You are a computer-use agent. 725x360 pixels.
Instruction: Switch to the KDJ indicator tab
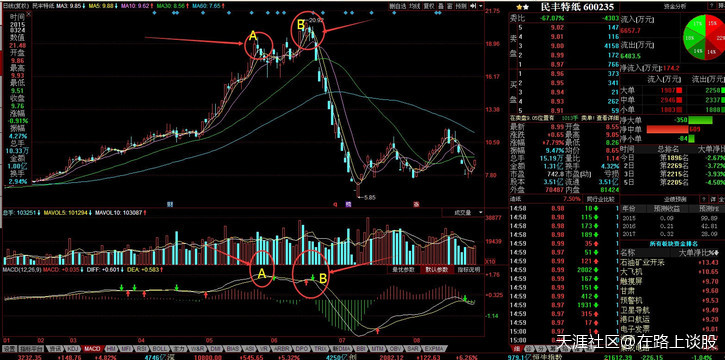[x=73, y=348]
